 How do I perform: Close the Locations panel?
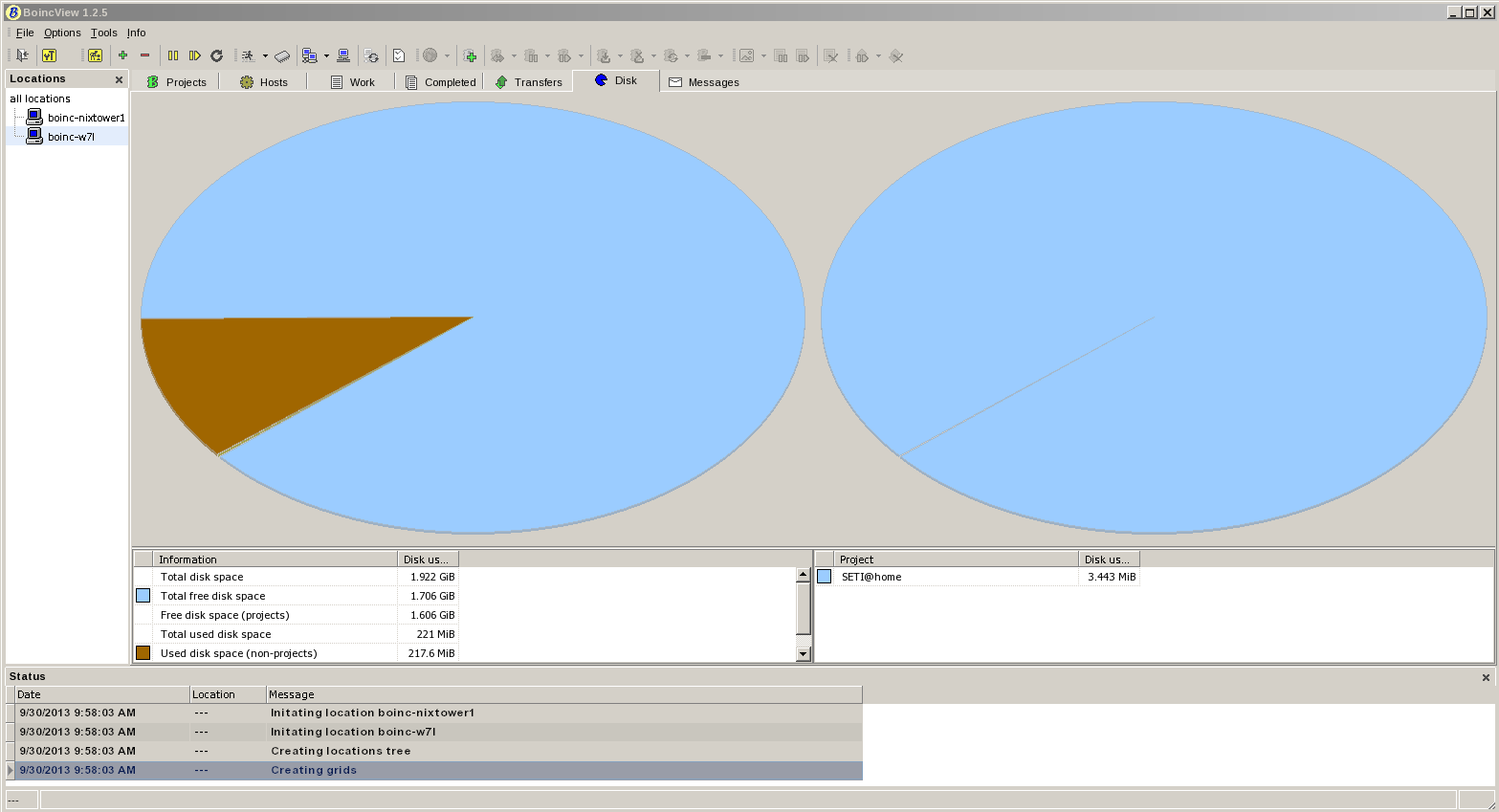click(x=119, y=79)
